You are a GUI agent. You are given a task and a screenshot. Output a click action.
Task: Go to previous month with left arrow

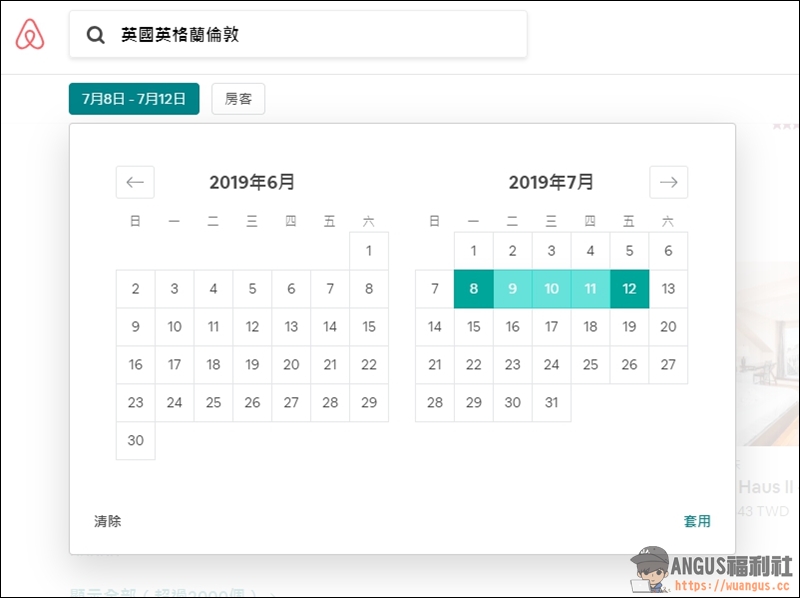(135, 182)
